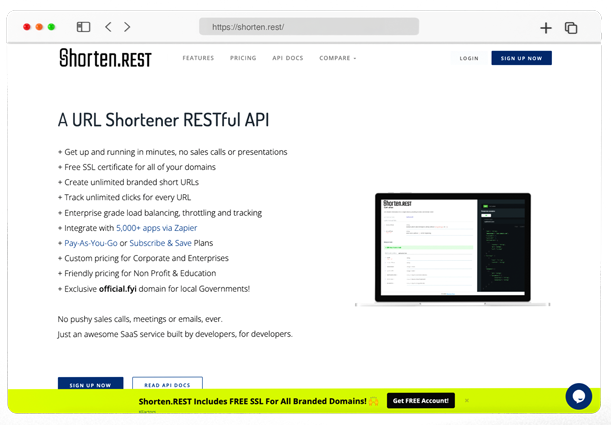This screenshot has height=425, width=611.
Task: Open the chat bubble widget
Action: click(579, 396)
